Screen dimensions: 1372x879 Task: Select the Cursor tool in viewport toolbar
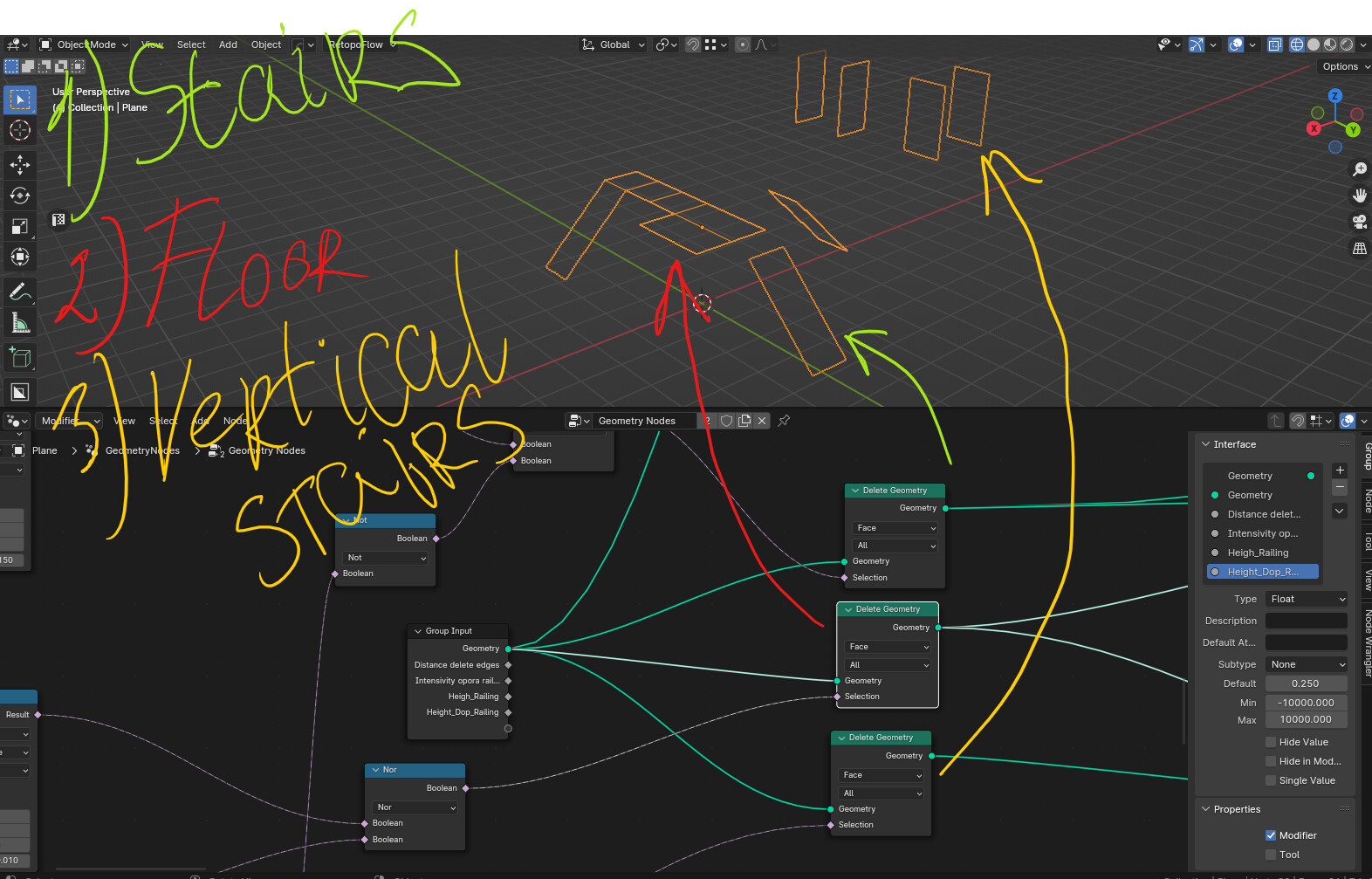(19, 130)
